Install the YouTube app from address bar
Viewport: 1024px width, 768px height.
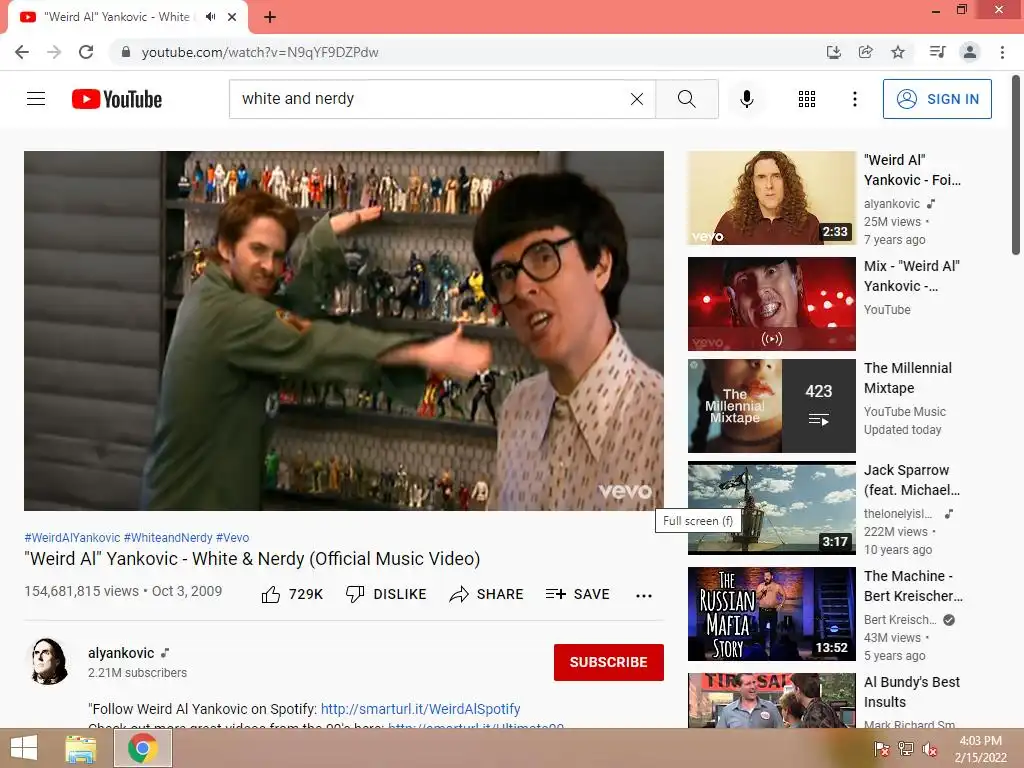pyautogui.click(x=833, y=52)
